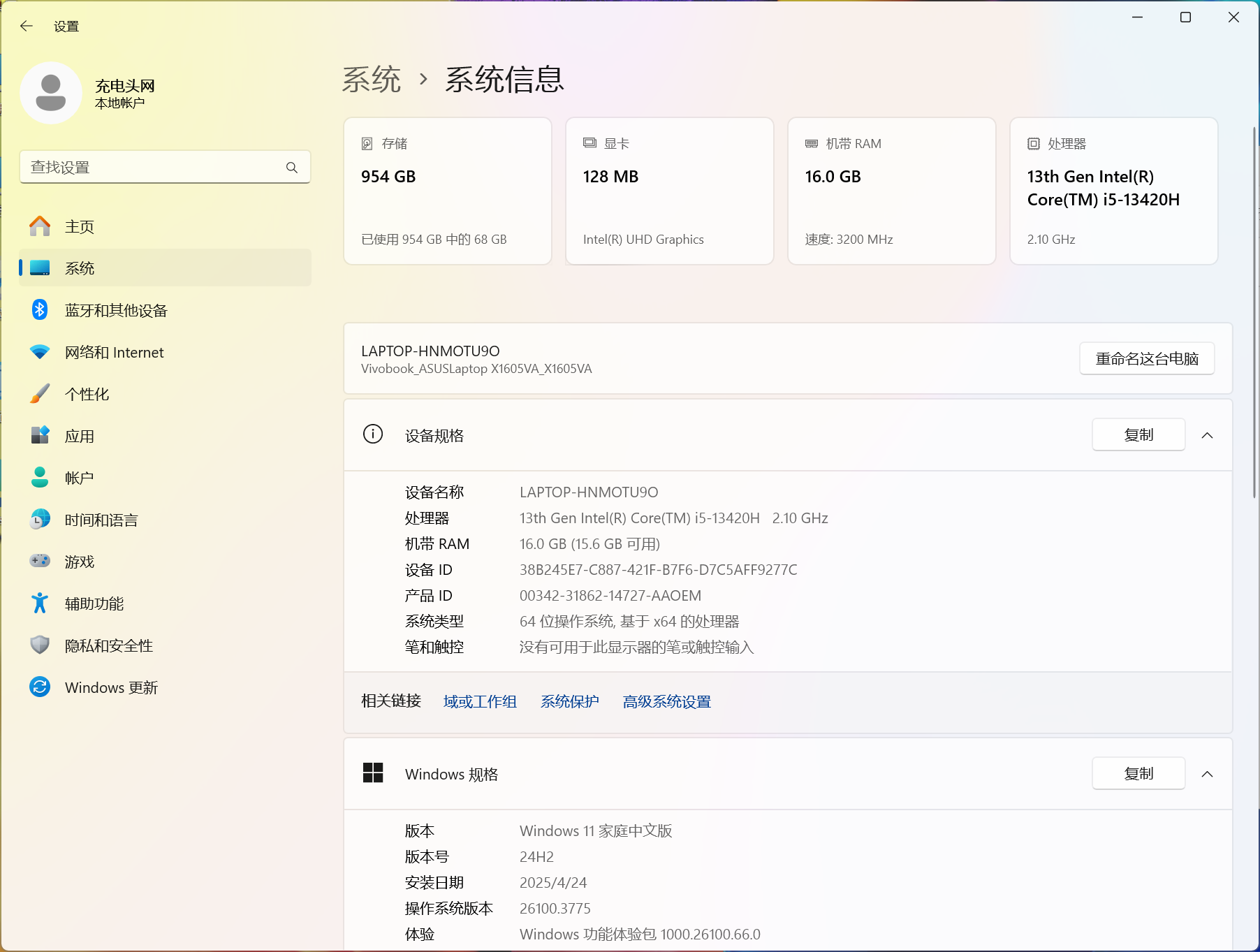Image resolution: width=1260 pixels, height=952 pixels.
Task: Collapse the Windows 规格 section chevron
Action: pos(1207,774)
